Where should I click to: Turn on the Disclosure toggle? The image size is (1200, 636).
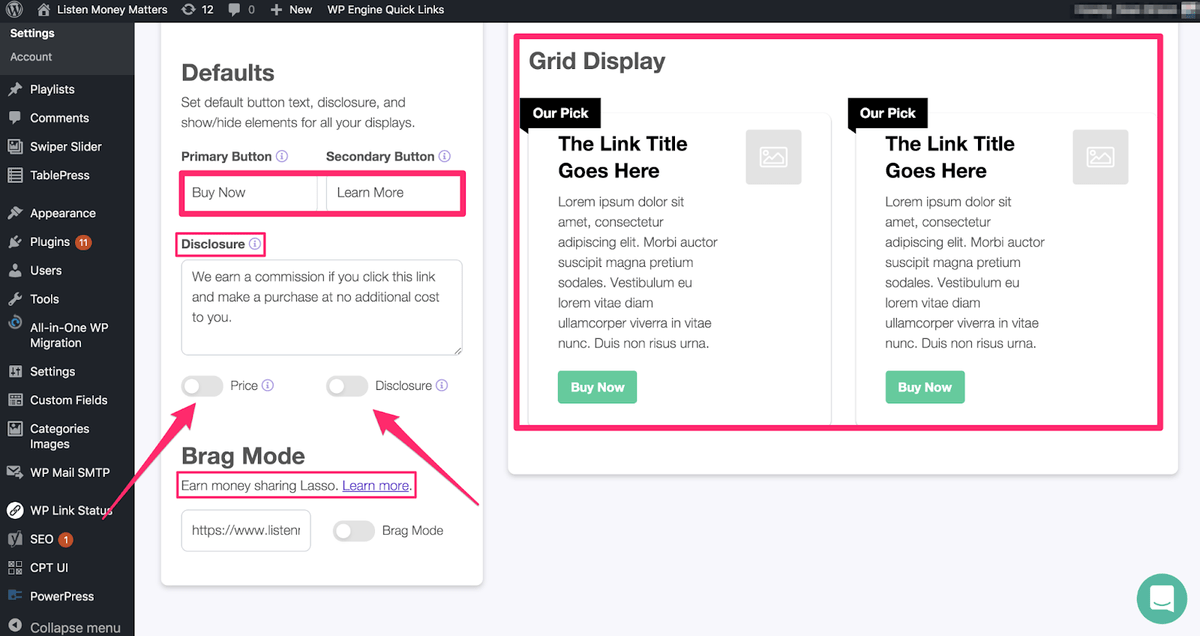point(347,386)
